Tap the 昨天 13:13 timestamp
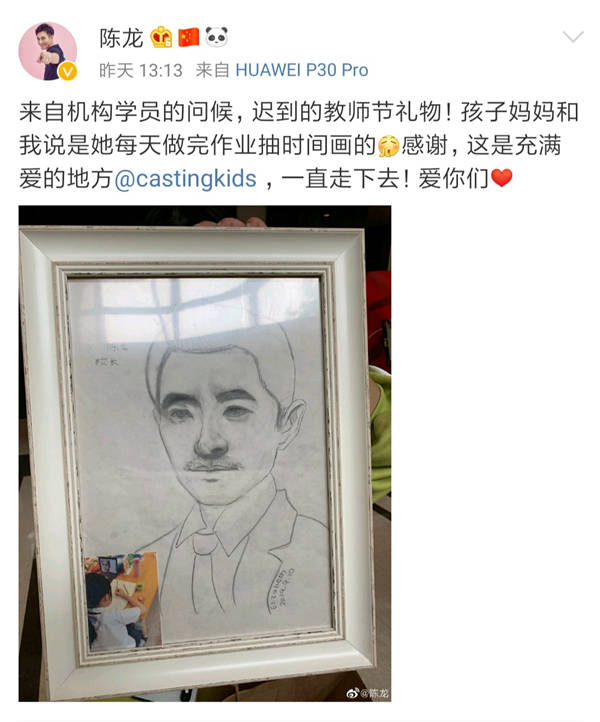Screen dimensions: 600x722 [141, 70]
